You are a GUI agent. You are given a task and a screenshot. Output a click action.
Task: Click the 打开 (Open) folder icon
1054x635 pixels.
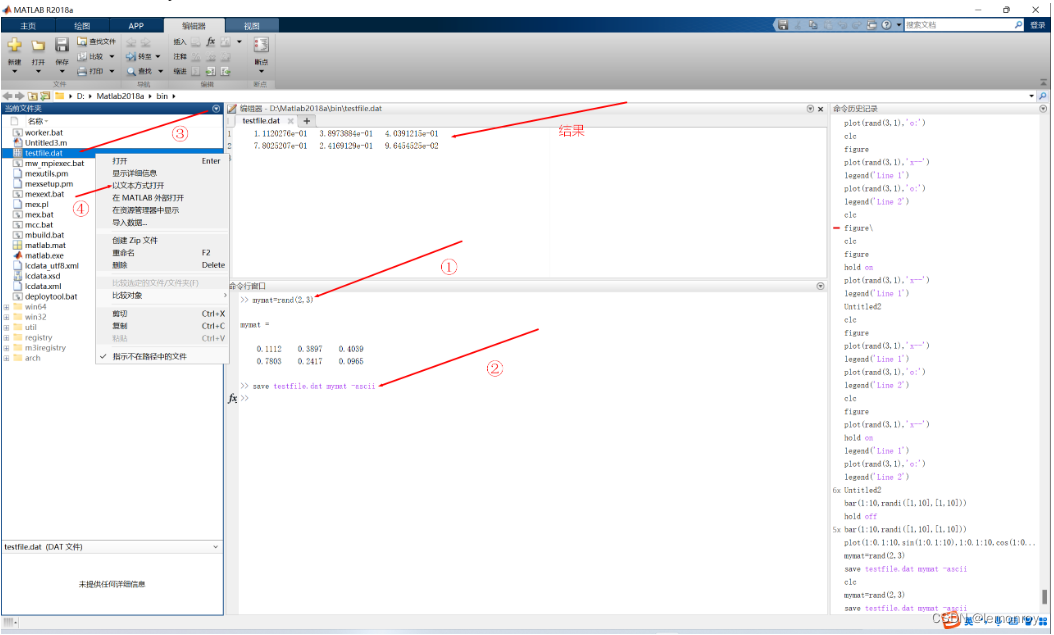pyautogui.click(x=38, y=45)
